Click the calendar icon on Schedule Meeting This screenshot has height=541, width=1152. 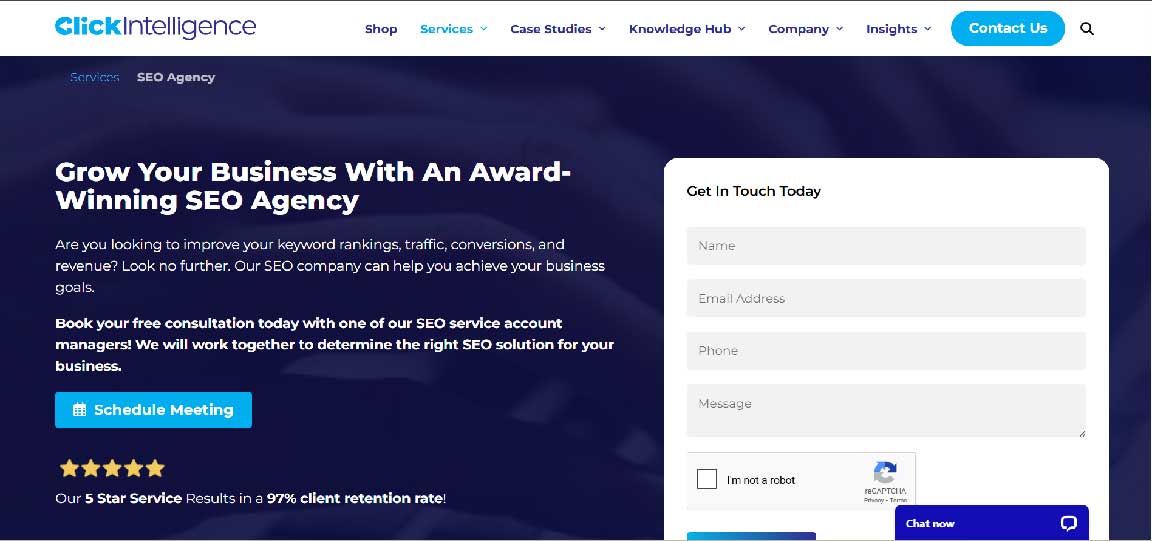[80, 410]
